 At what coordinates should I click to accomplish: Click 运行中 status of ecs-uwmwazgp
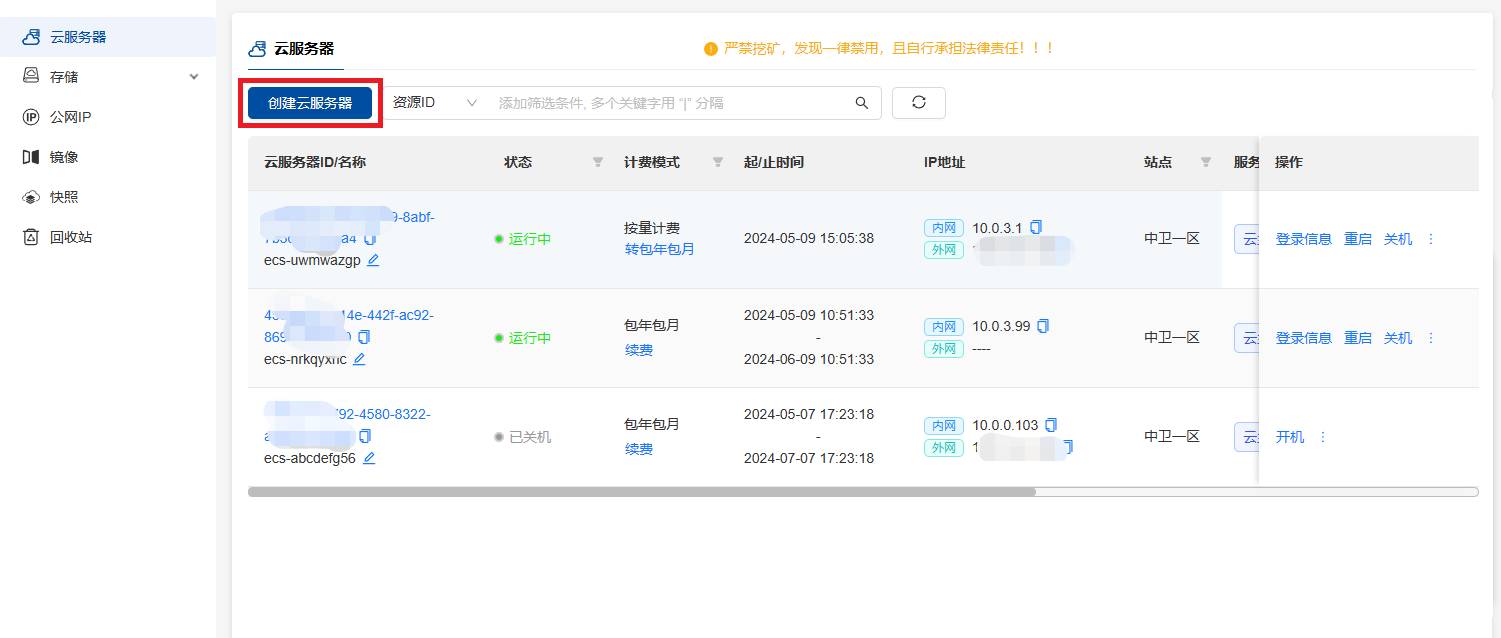(x=530, y=240)
